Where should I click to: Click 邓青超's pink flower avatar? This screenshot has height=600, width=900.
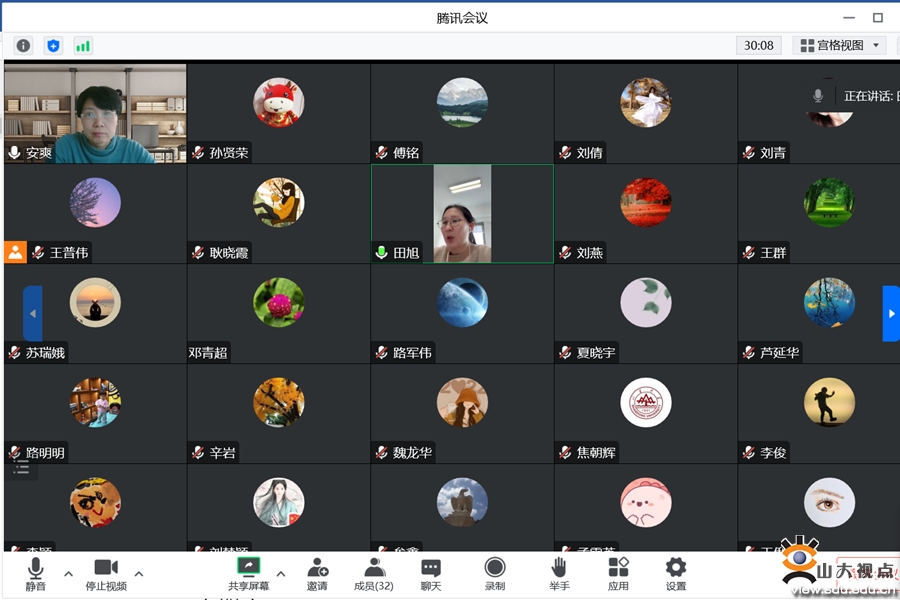point(279,302)
